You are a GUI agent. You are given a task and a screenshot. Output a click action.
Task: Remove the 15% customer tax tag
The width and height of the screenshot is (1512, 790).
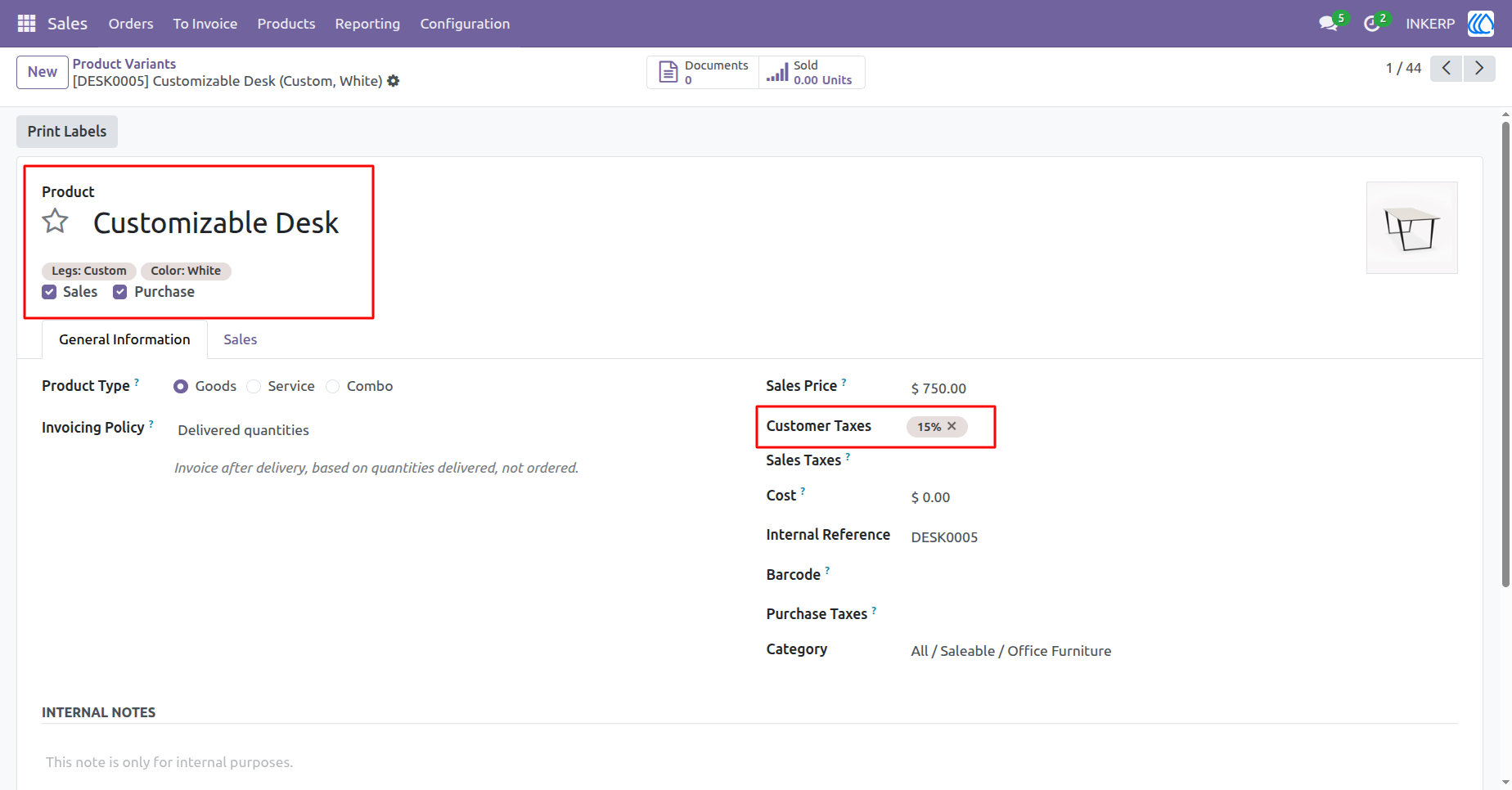click(952, 426)
